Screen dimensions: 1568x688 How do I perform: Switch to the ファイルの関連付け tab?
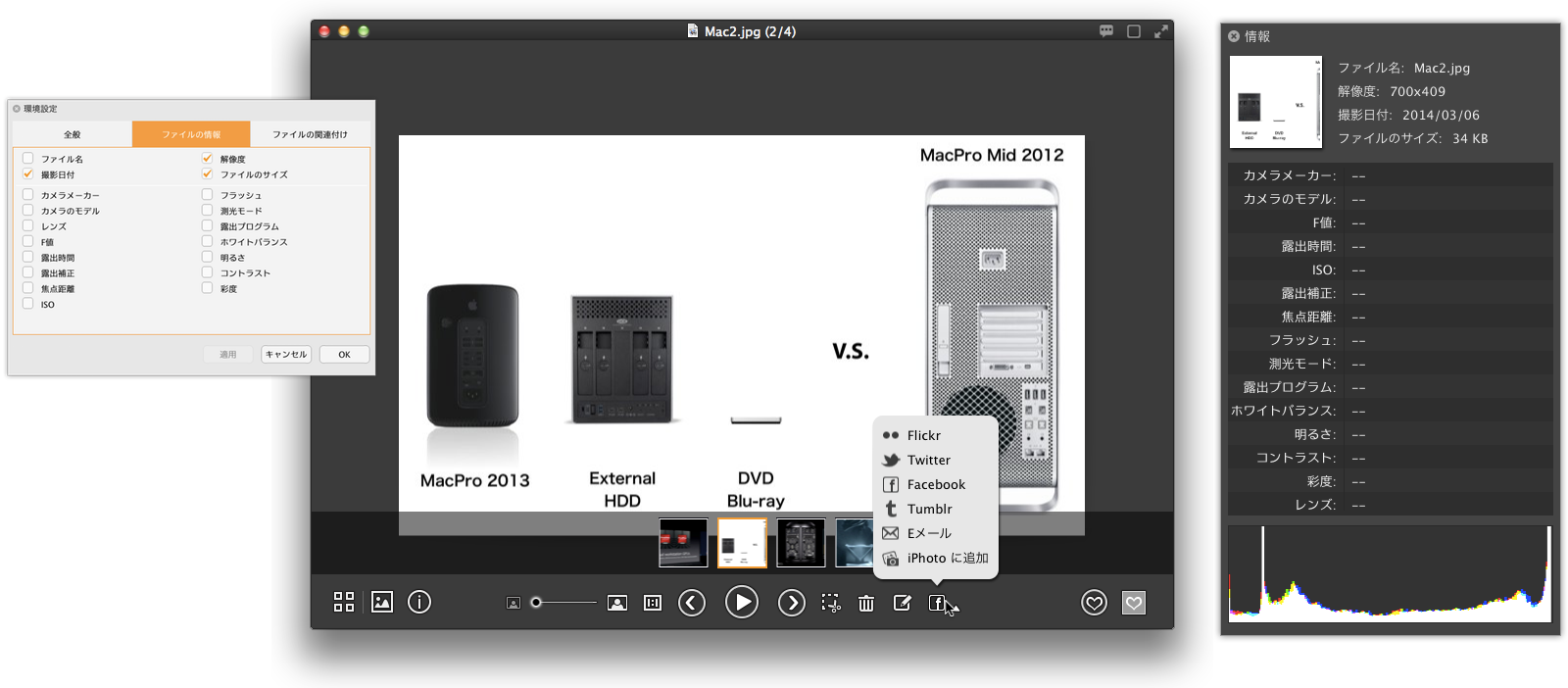310,134
